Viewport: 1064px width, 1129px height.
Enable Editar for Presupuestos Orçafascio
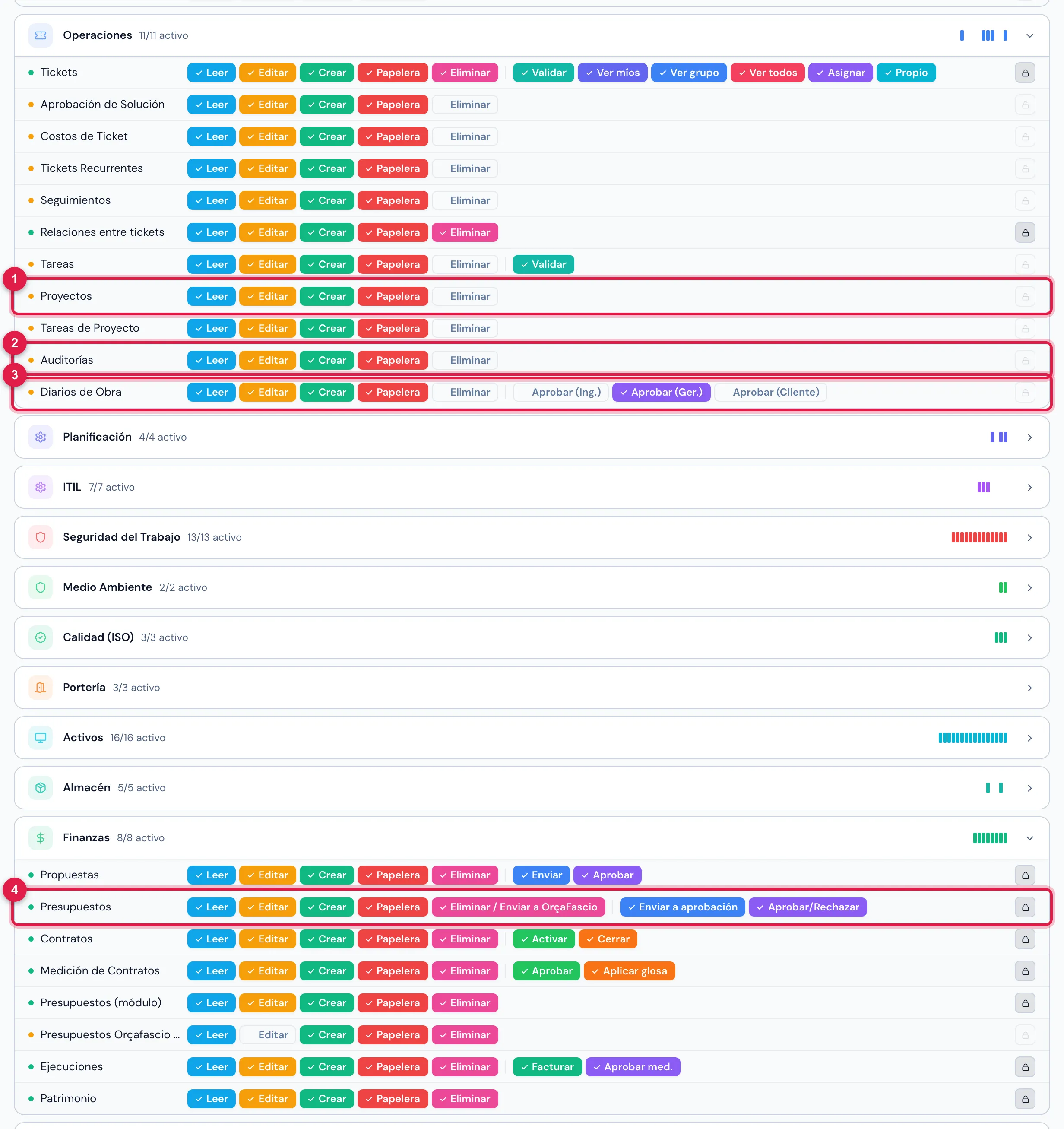click(x=267, y=1035)
